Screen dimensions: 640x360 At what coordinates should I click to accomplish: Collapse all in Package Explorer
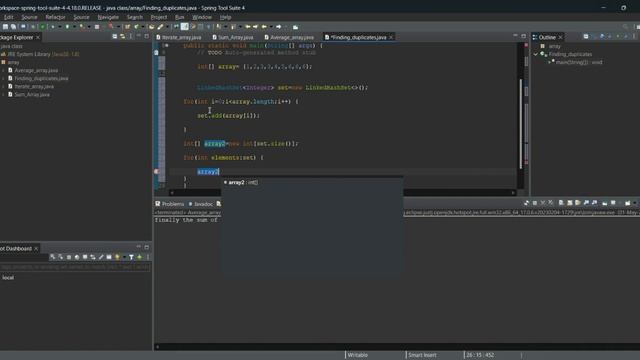coord(115,37)
